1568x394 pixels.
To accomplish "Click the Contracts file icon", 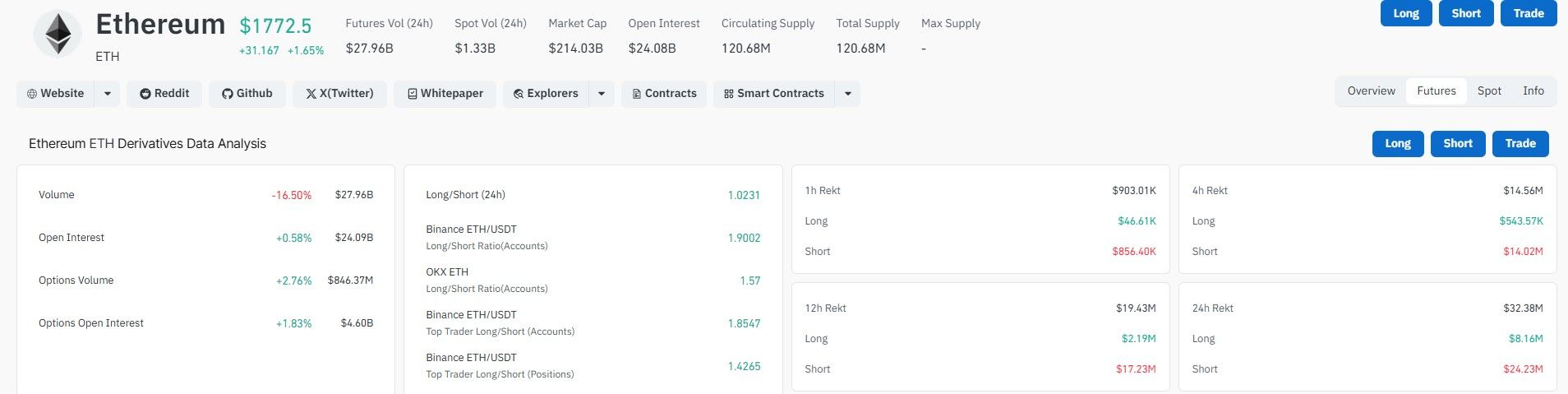I will (637, 94).
